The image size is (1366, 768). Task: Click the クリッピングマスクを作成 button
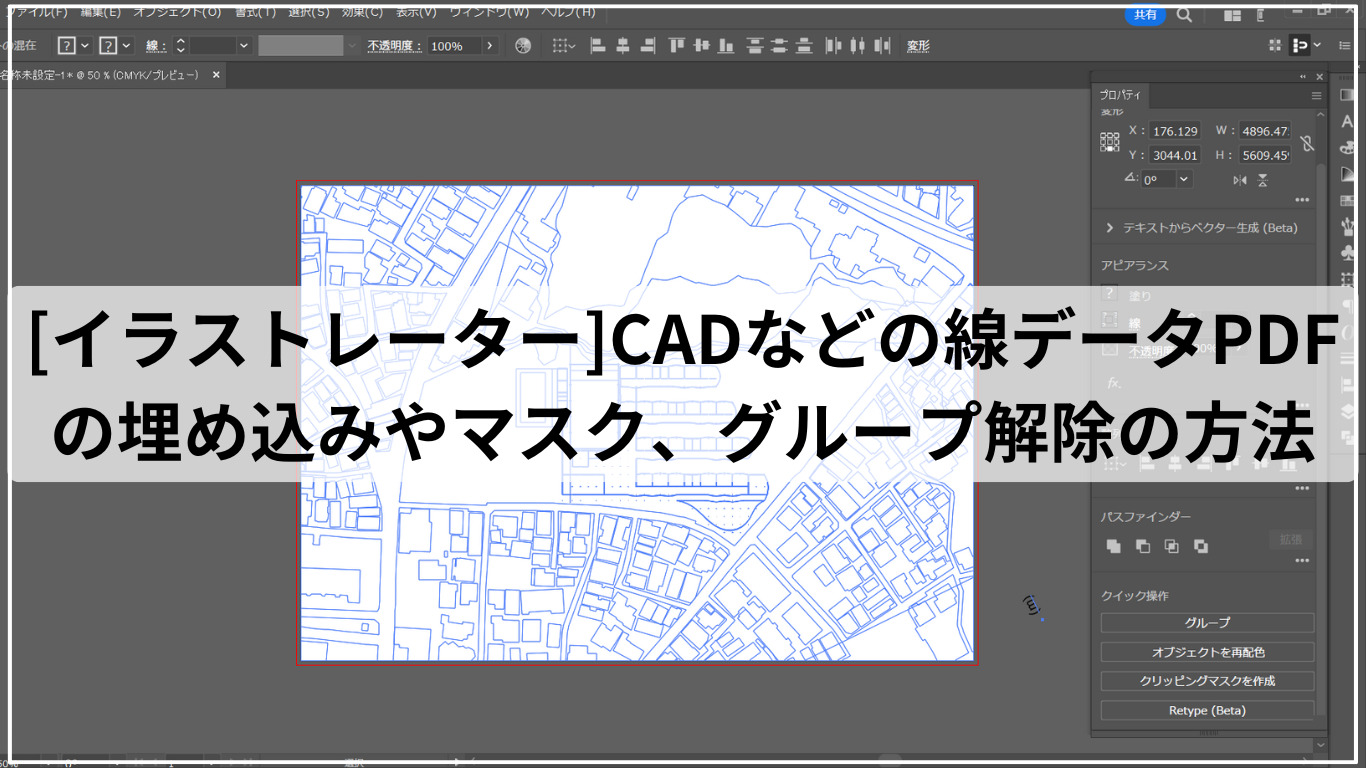tap(1207, 681)
